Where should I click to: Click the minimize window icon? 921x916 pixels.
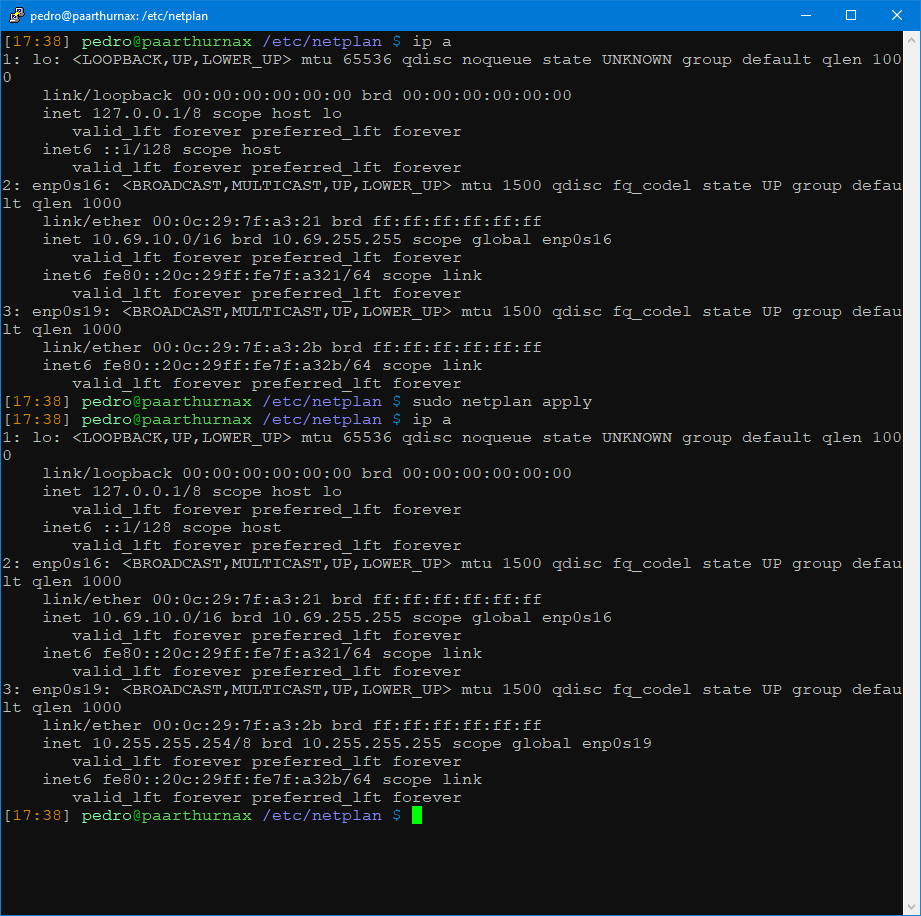pyautogui.click(x=806, y=14)
